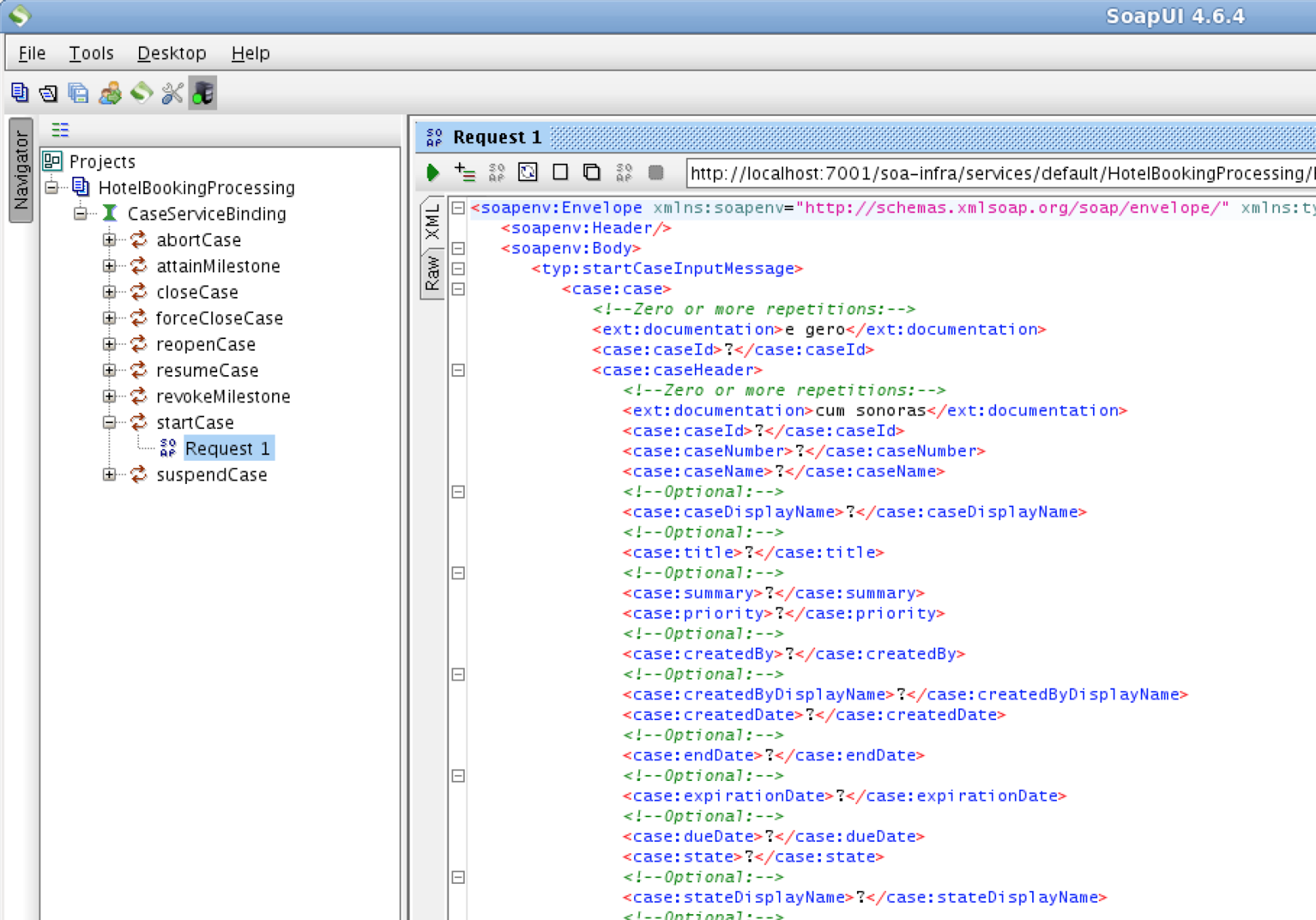The width and height of the screenshot is (1316, 920).
Task: Create an empty request with the square icon
Action: point(560,172)
